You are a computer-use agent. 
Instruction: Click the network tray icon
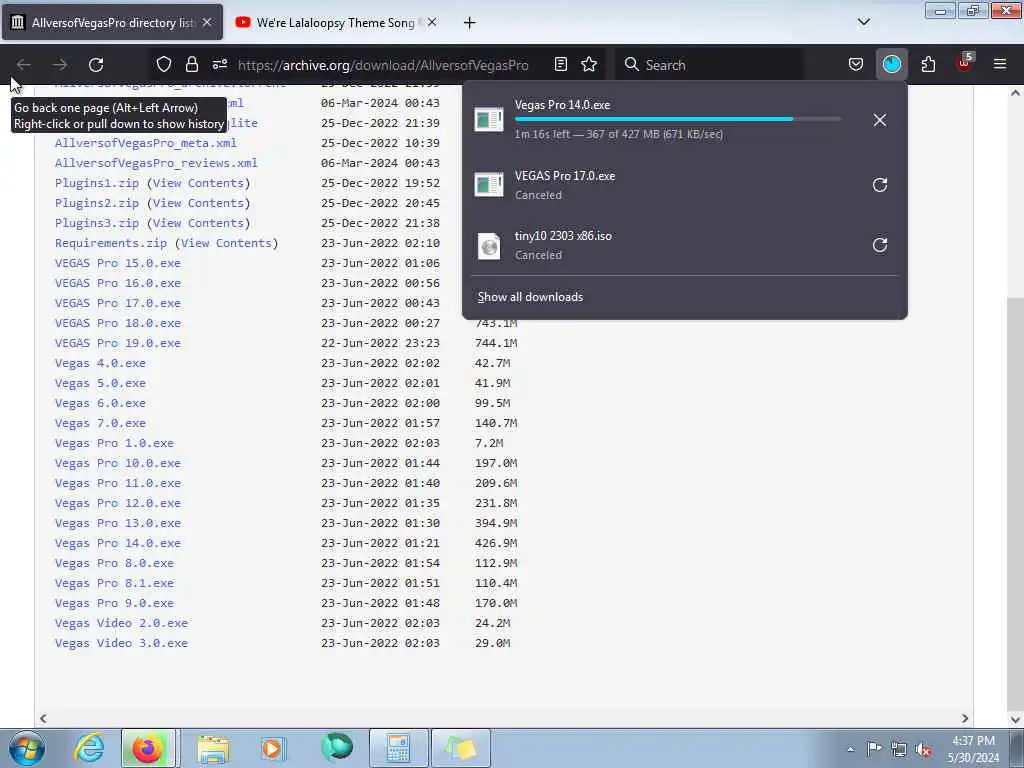pyautogui.click(x=899, y=749)
